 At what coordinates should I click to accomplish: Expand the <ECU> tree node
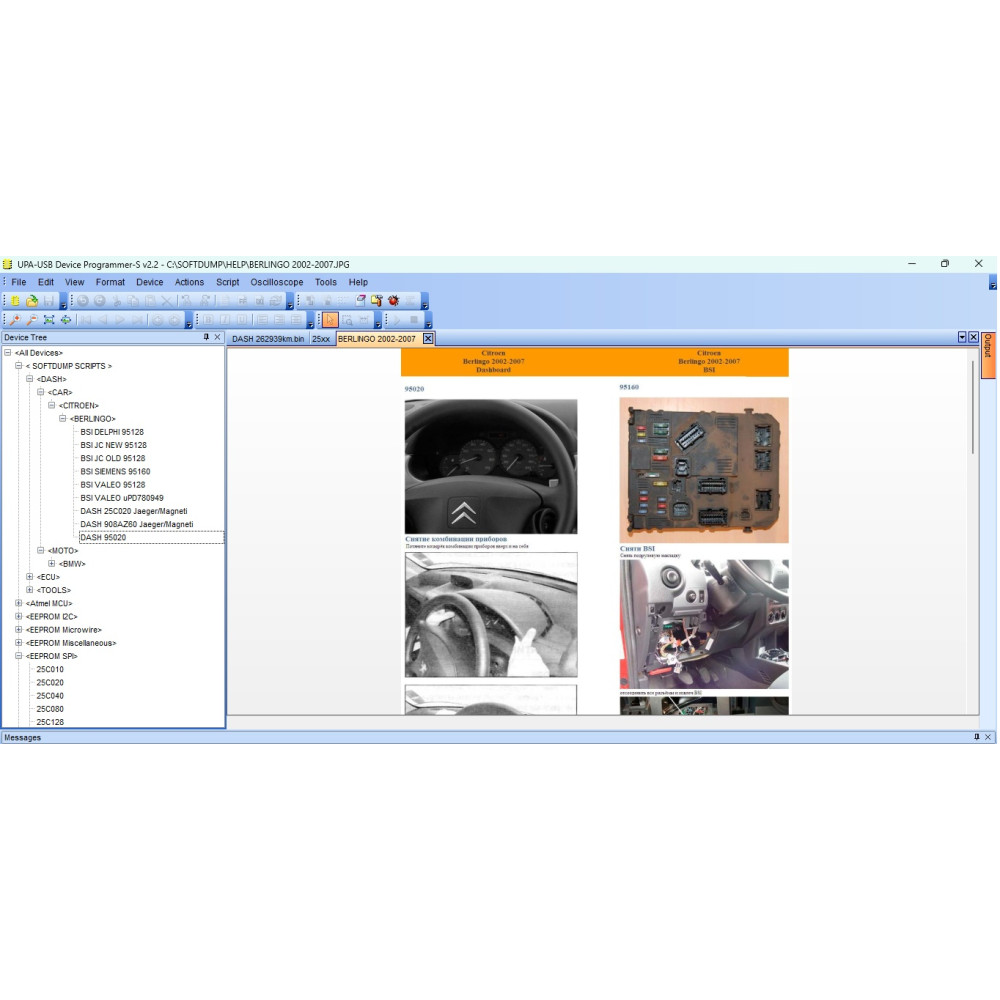(x=29, y=577)
